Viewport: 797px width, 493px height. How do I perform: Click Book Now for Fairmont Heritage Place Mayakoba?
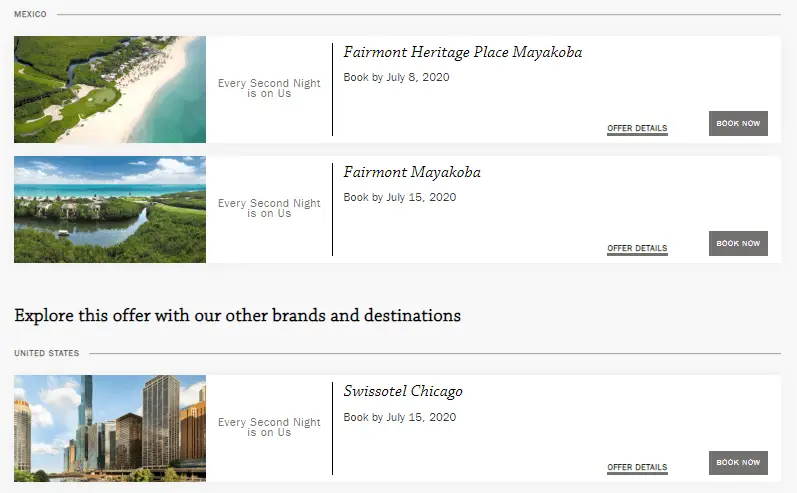coord(738,123)
